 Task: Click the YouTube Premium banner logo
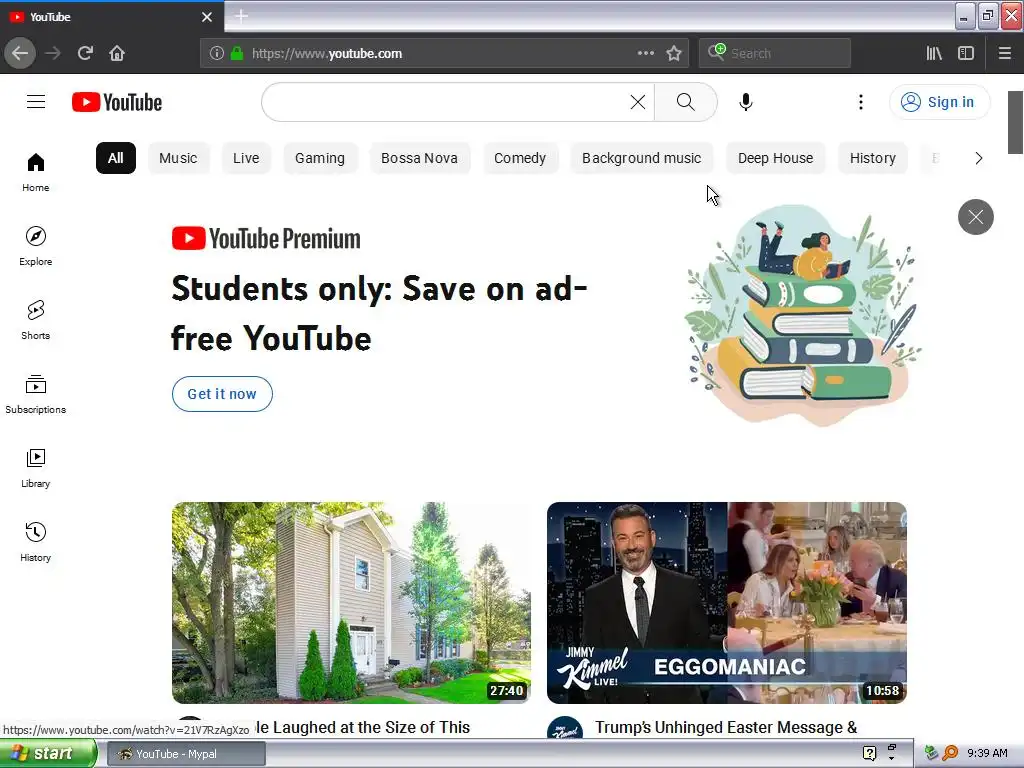tap(266, 238)
